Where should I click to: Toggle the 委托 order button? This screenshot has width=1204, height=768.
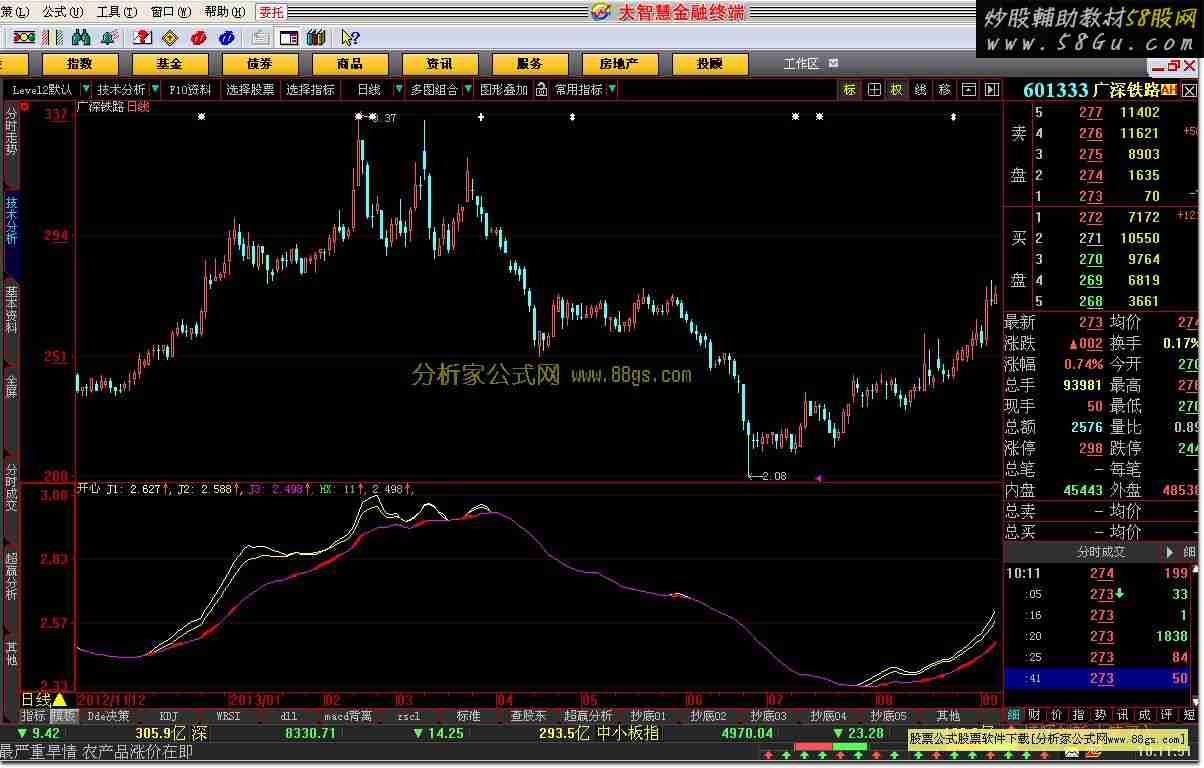click(x=270, y=11)
